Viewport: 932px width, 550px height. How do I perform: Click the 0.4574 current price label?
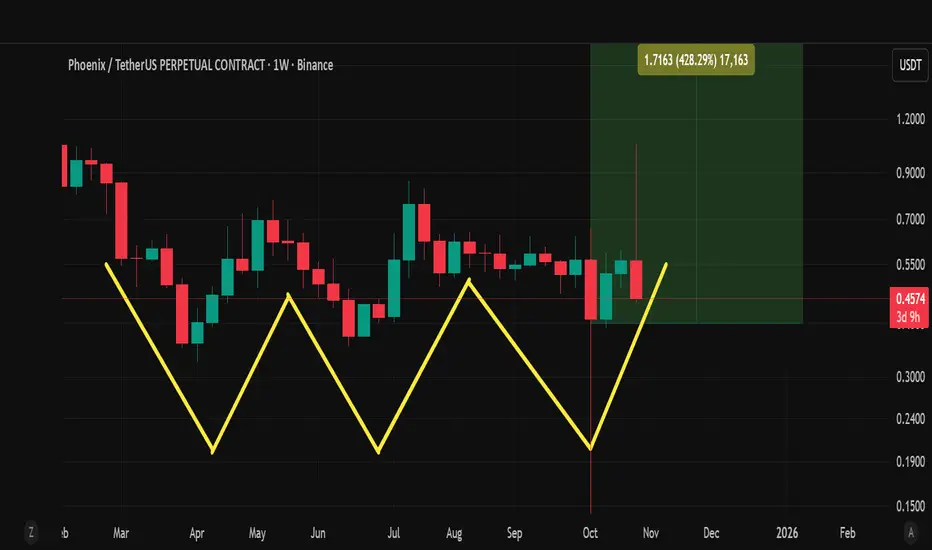click(x=910, y=298)
